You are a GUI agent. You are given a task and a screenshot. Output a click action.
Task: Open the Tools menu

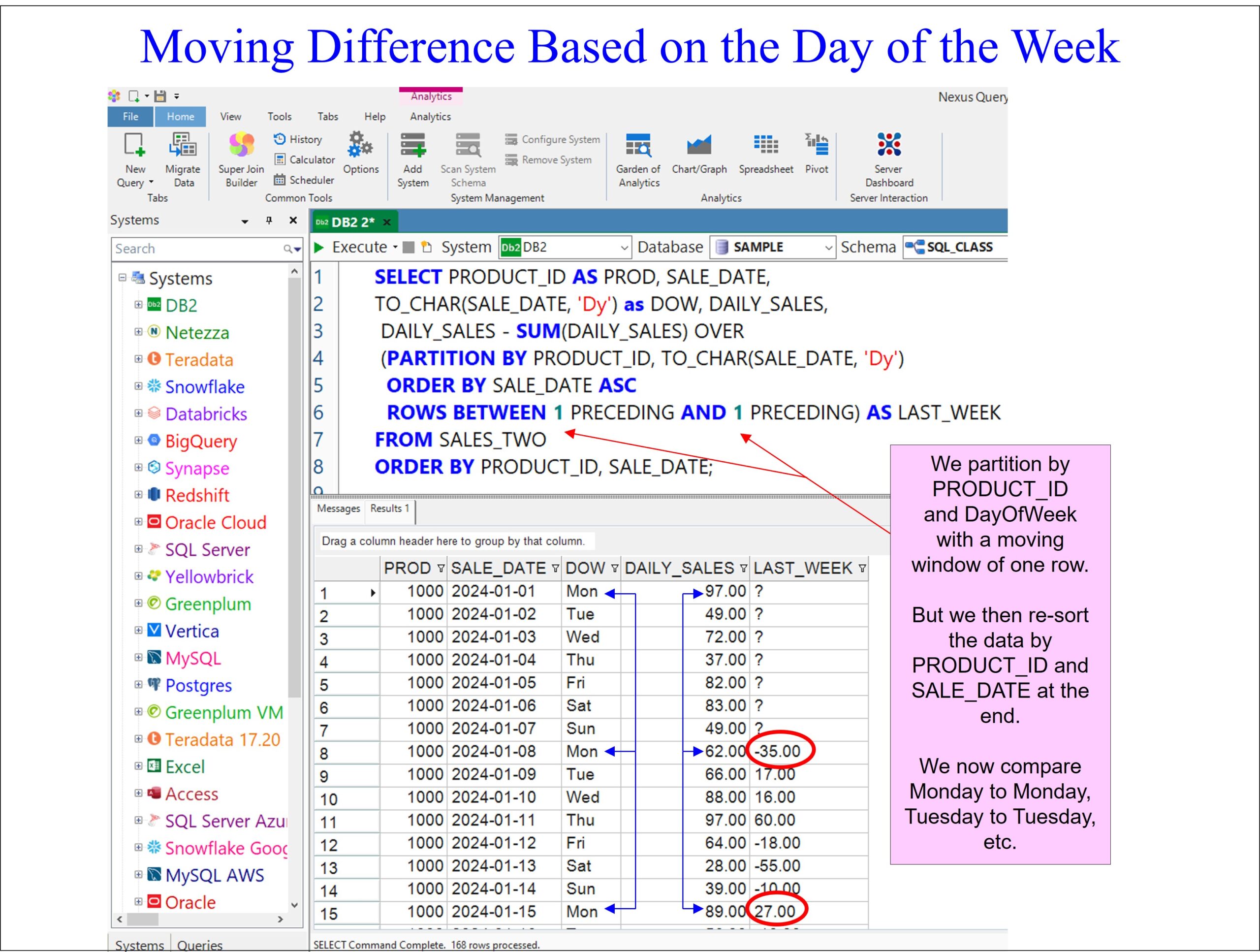click(279, 117)
